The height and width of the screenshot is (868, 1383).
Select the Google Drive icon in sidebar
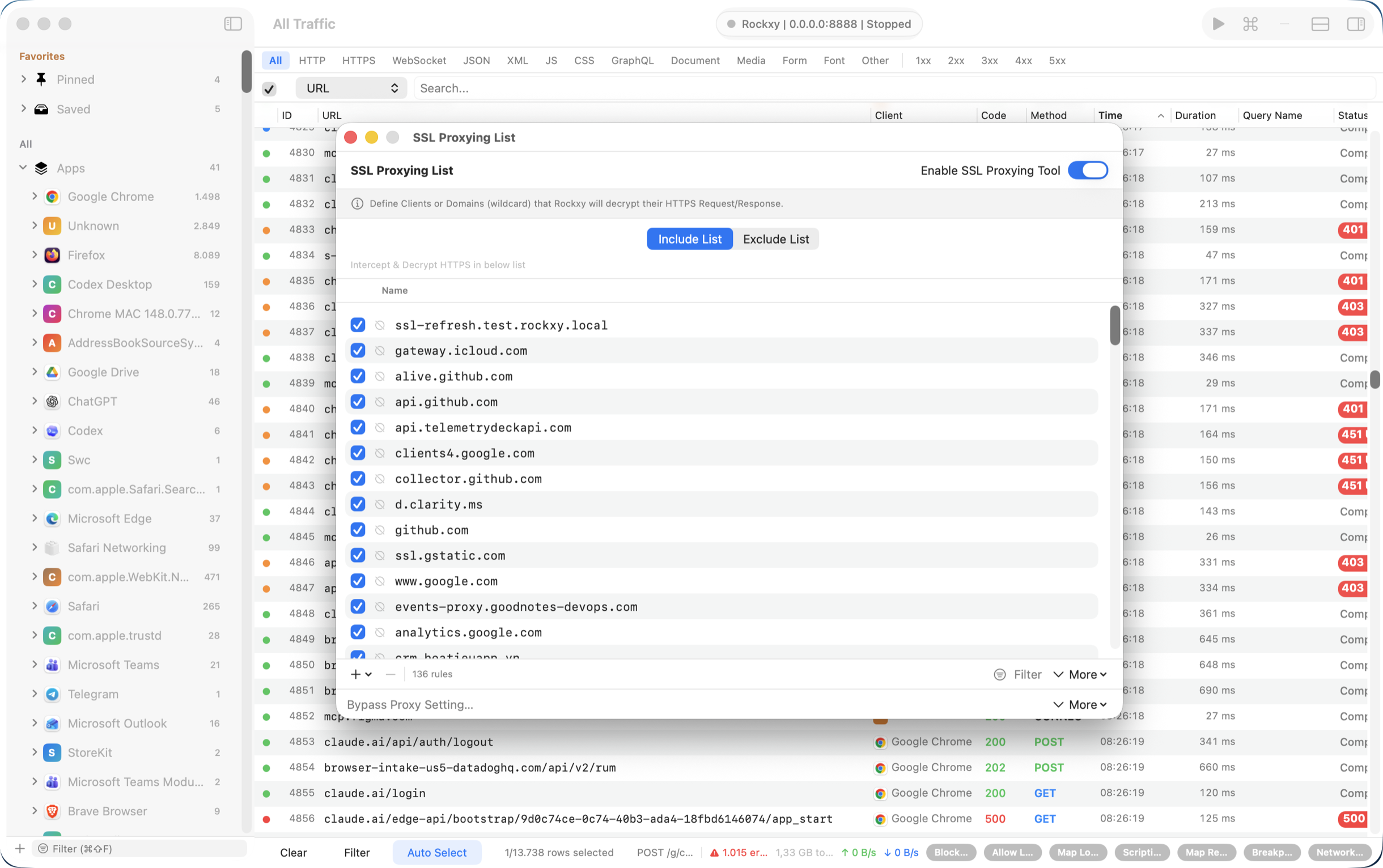click(x=52, y=373)
